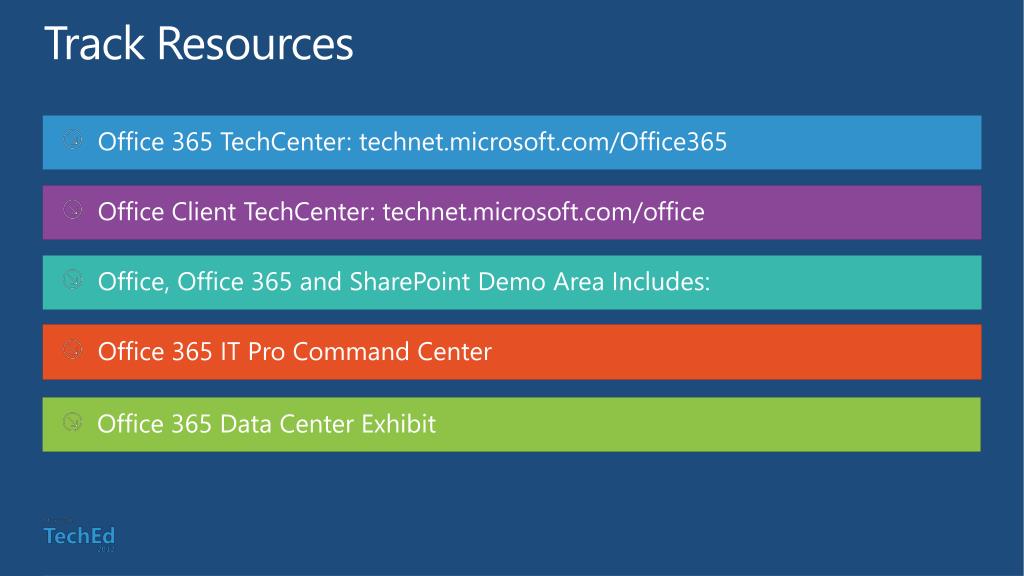Click the TechEd logo
Image resolution: width=1024 pixels, height=576 pixels.
tap(79, 536)
